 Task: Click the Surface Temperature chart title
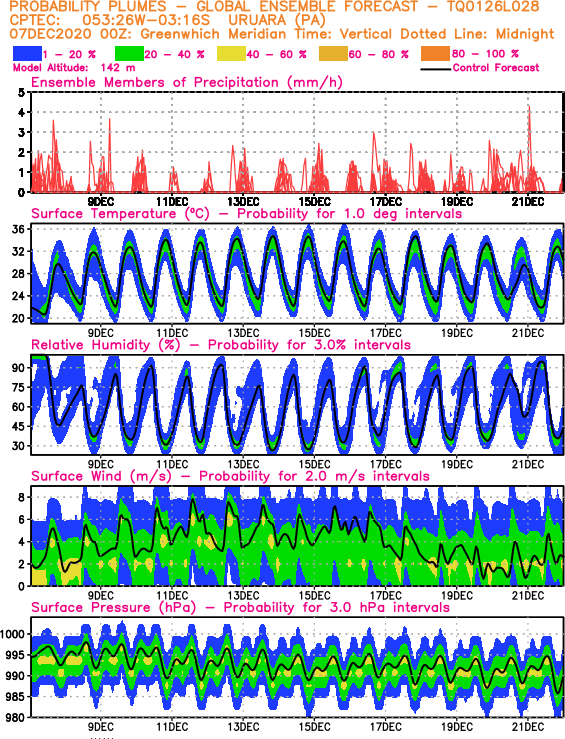(x=246, y=213)
